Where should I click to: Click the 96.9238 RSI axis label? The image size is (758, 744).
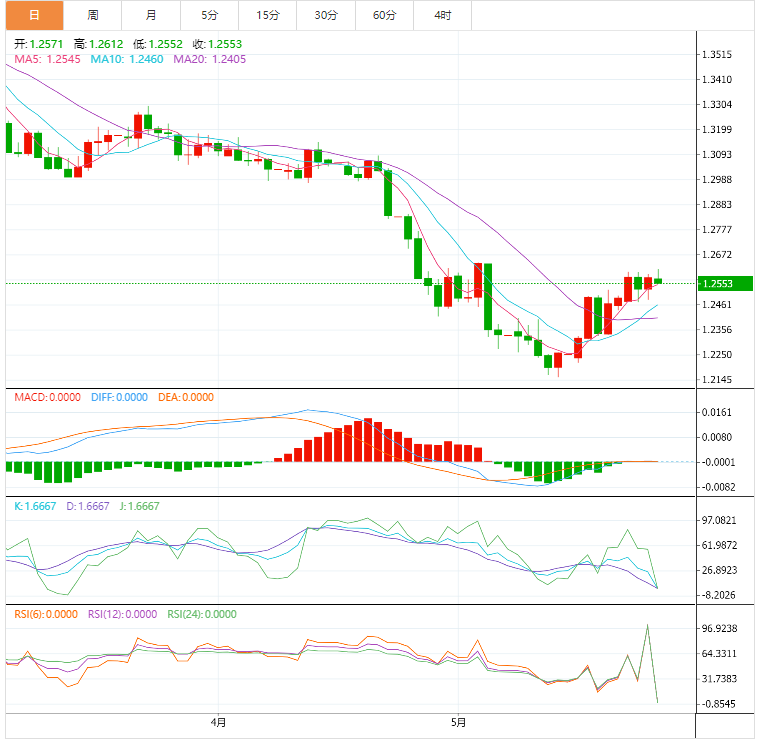(x=719, y=628)
